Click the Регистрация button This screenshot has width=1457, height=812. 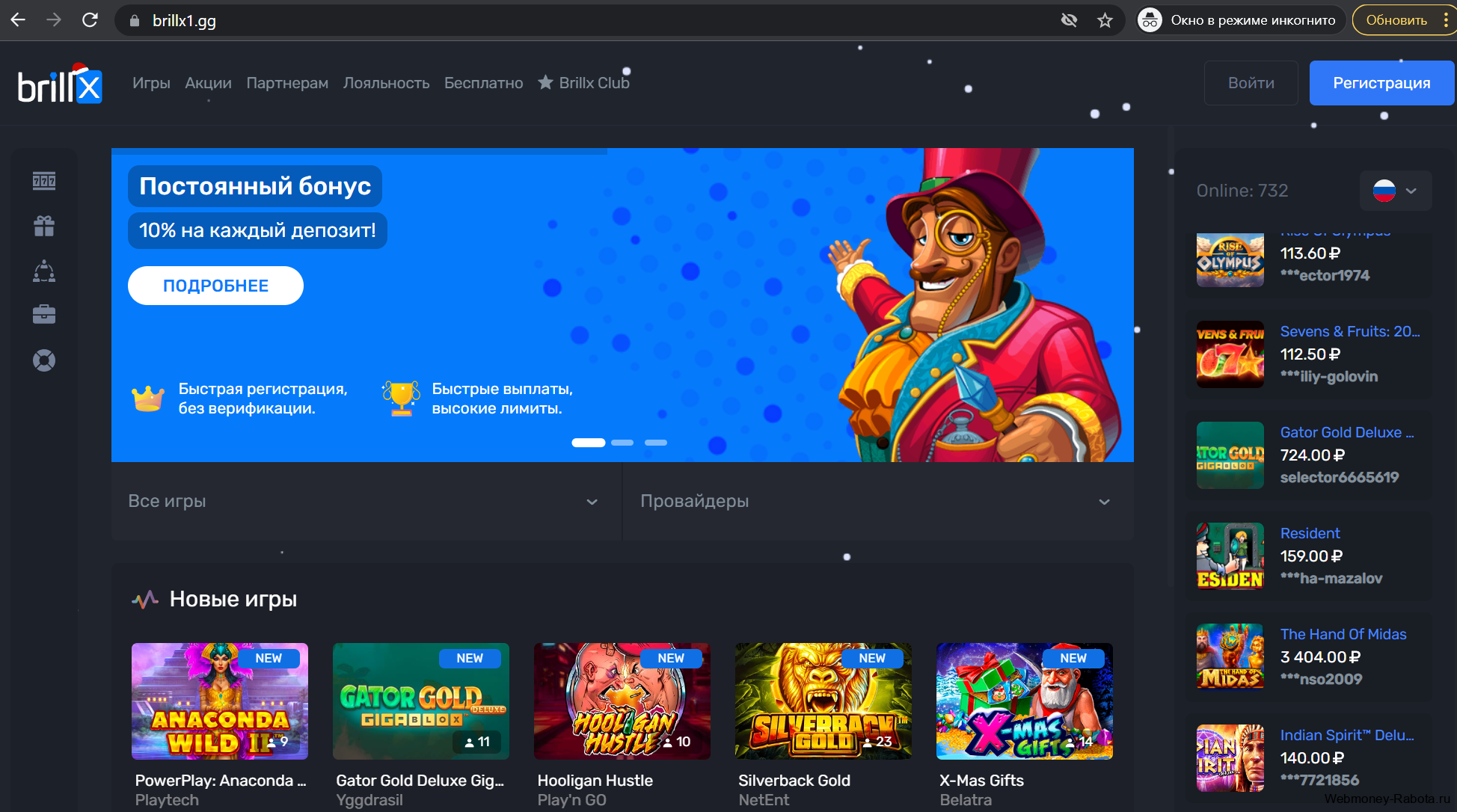(1381, 83)
